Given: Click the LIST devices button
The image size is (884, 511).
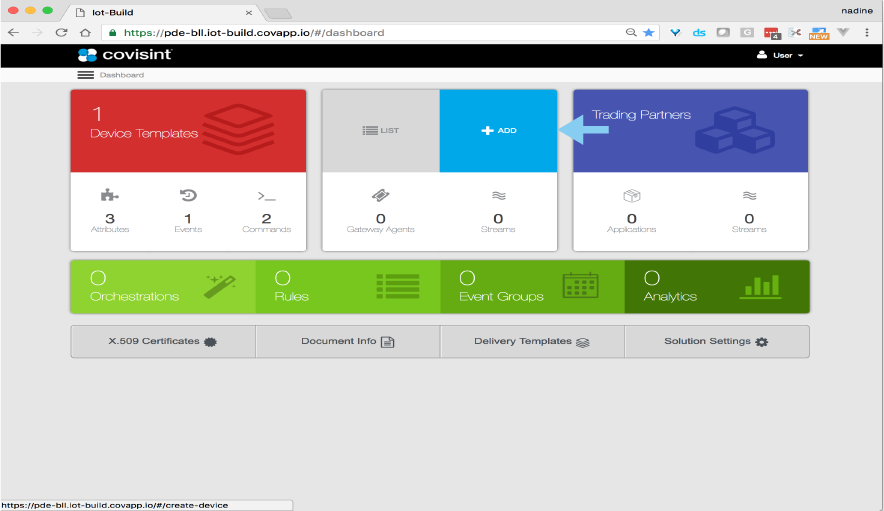Looking at the screenshot, I should pyautogui.click(x=380, y=130).
